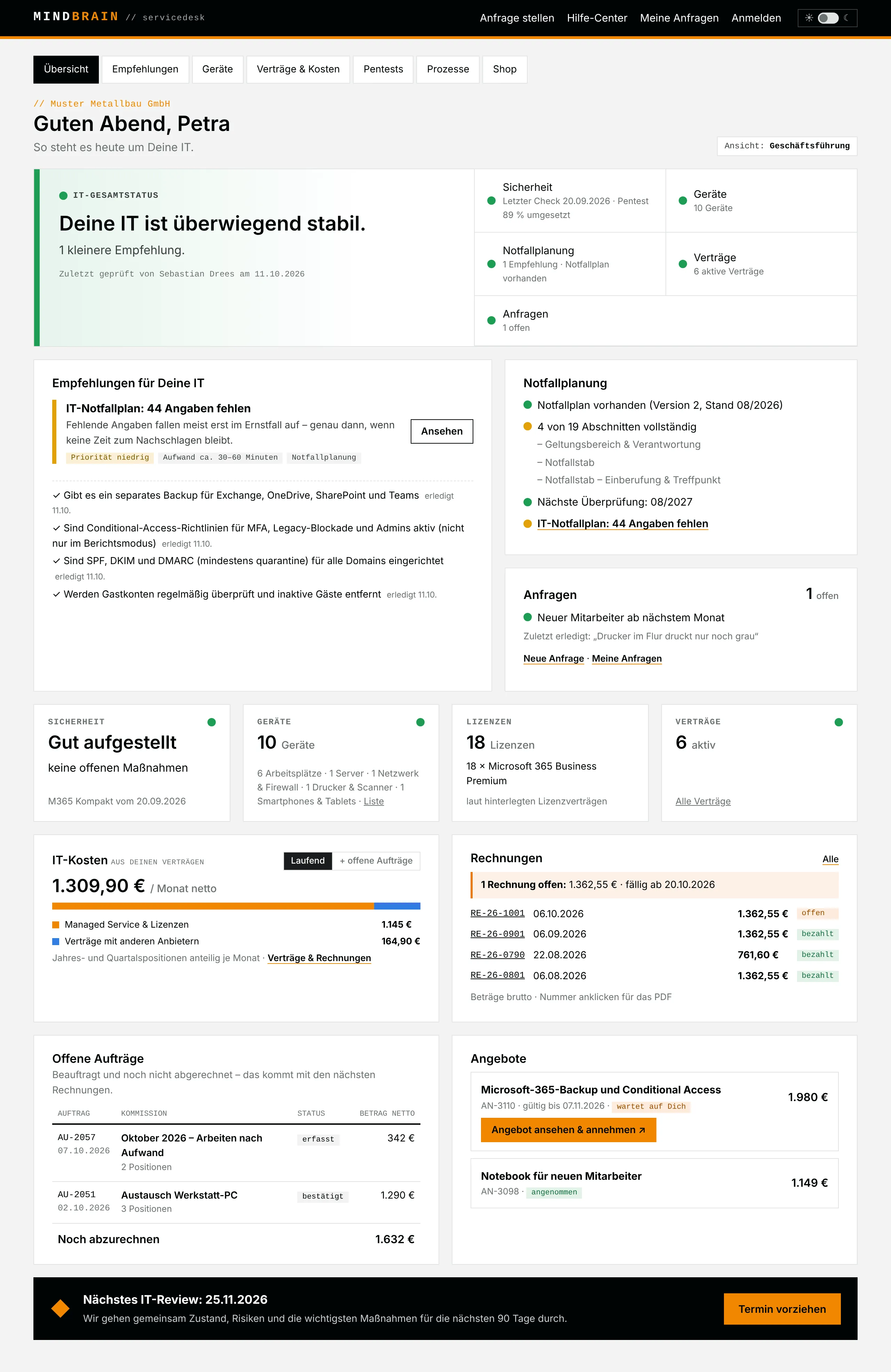
Task: Open the Notfallplanung status tile
Action: click(569, 264)
